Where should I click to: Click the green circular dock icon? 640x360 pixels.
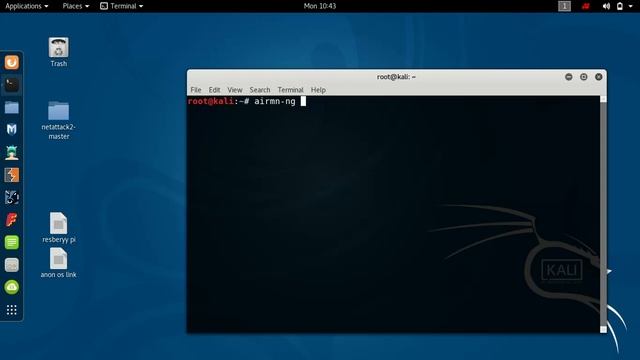(x=12, y=287)
